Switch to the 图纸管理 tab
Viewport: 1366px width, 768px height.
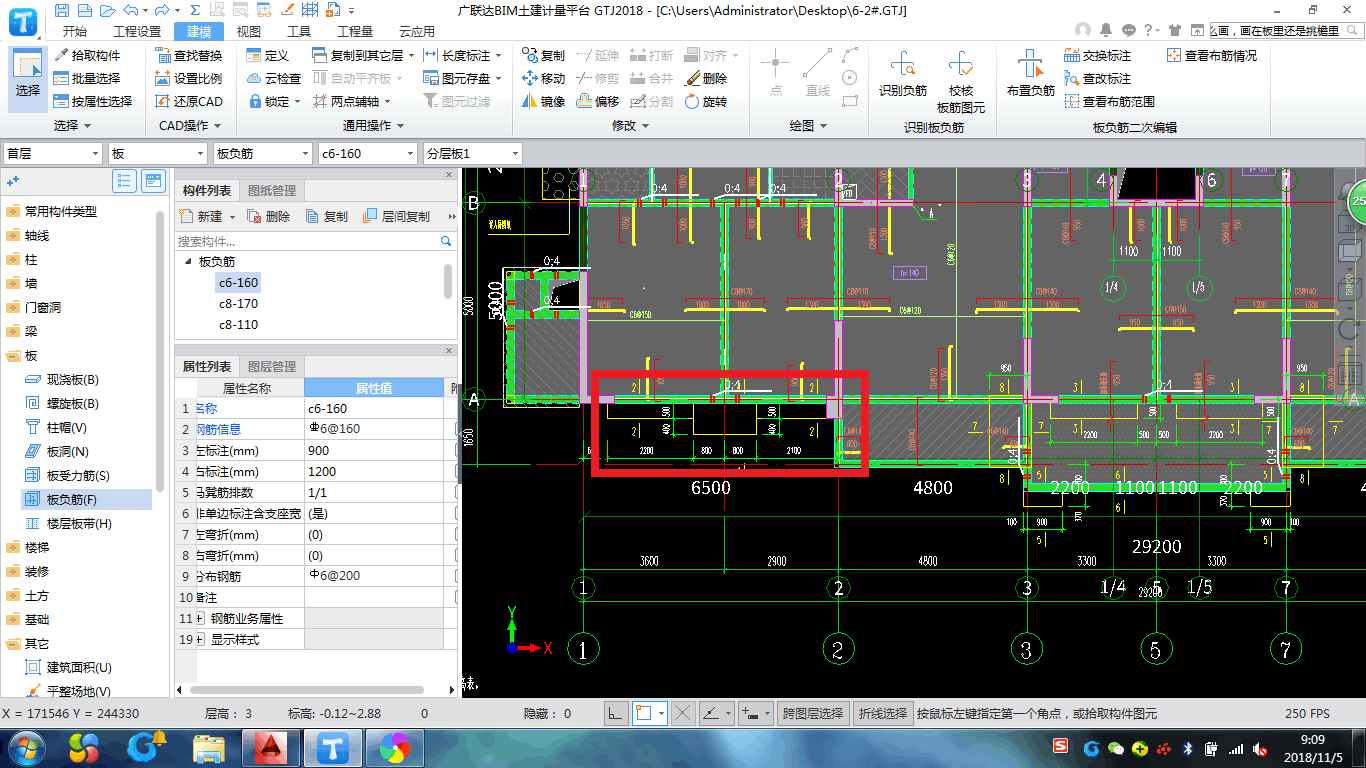coord(271,190)
